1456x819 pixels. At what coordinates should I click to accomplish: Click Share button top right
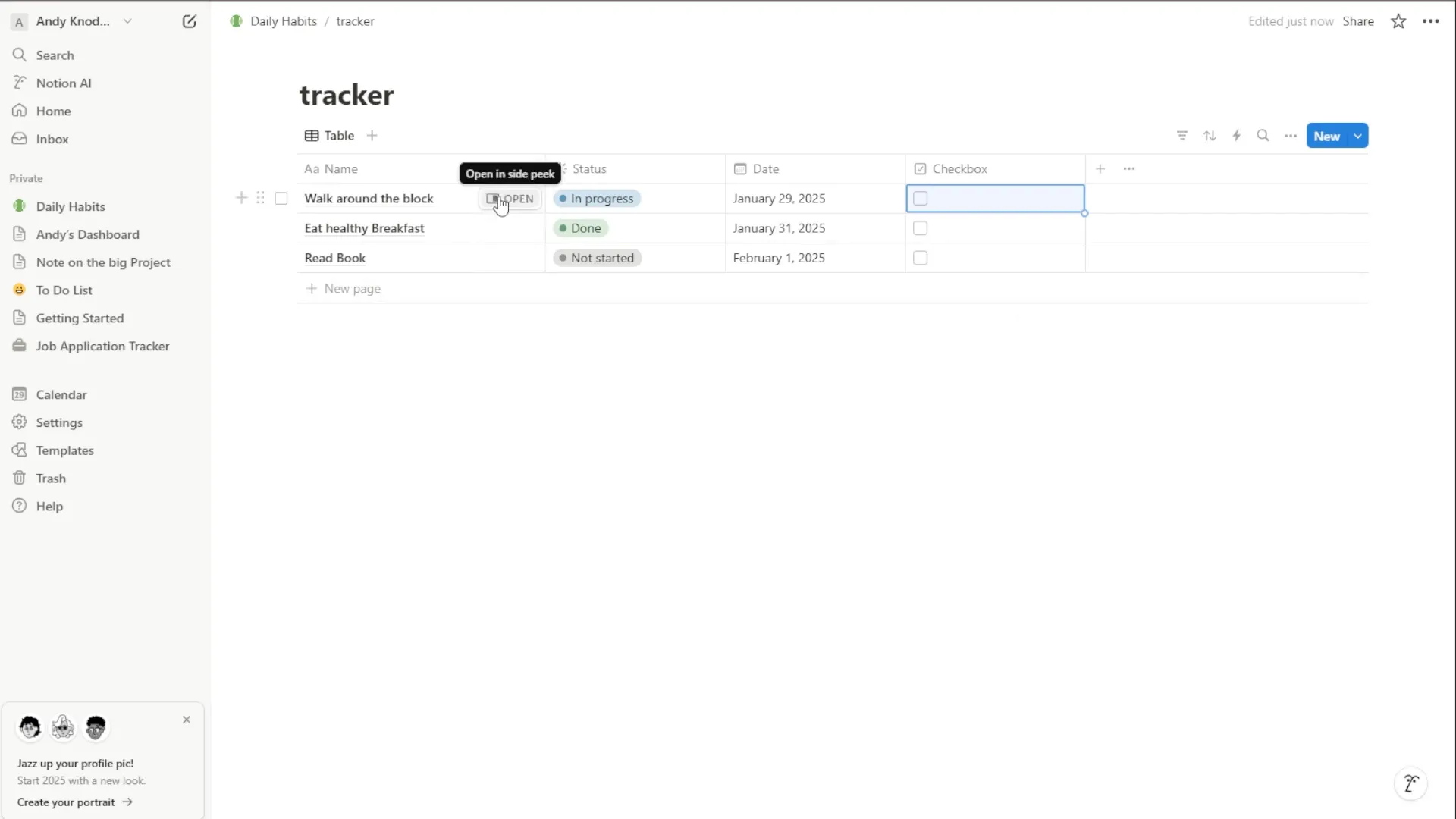1358,21
